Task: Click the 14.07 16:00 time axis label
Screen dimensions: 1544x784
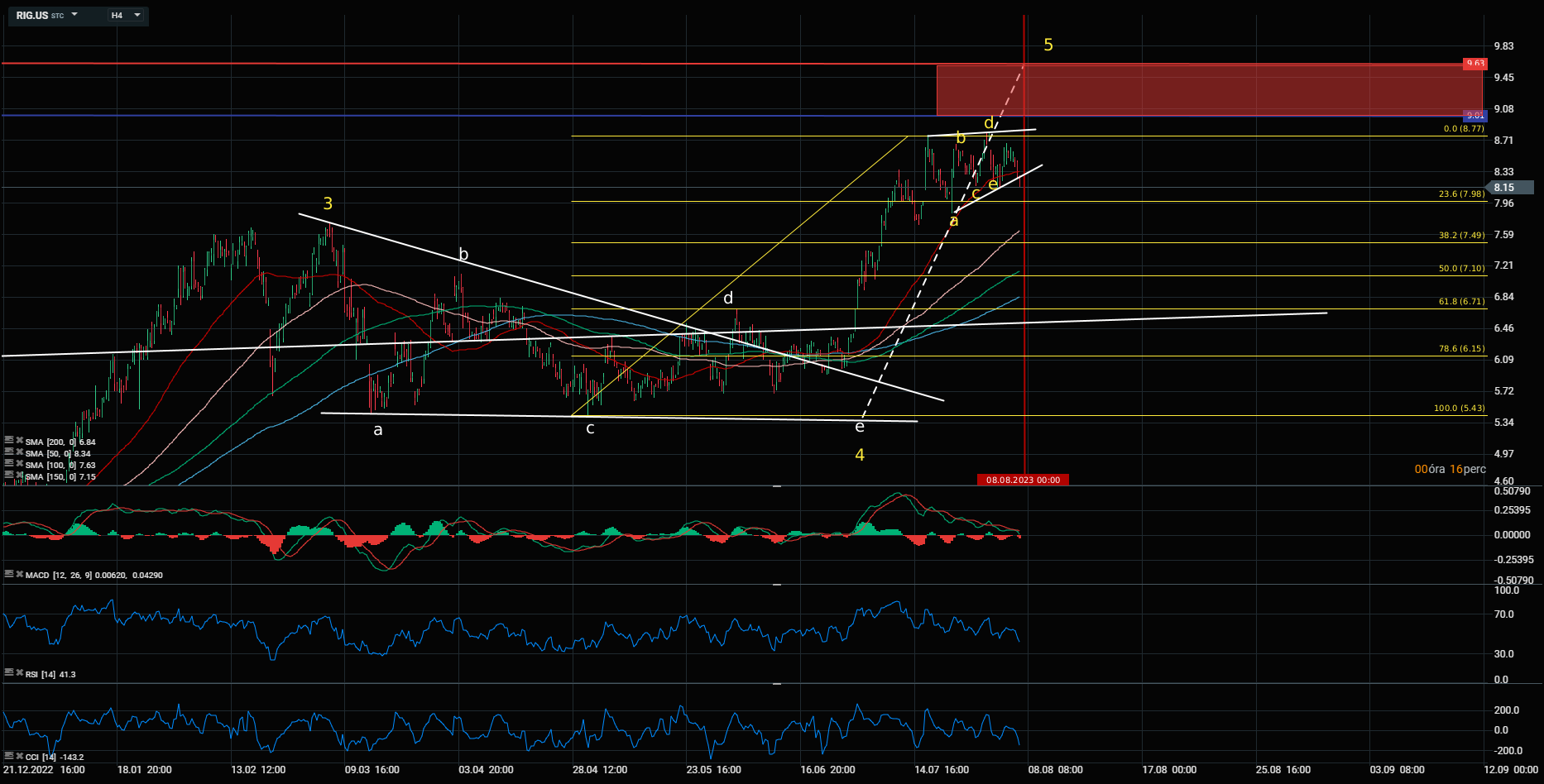Action: coord(942,770)
